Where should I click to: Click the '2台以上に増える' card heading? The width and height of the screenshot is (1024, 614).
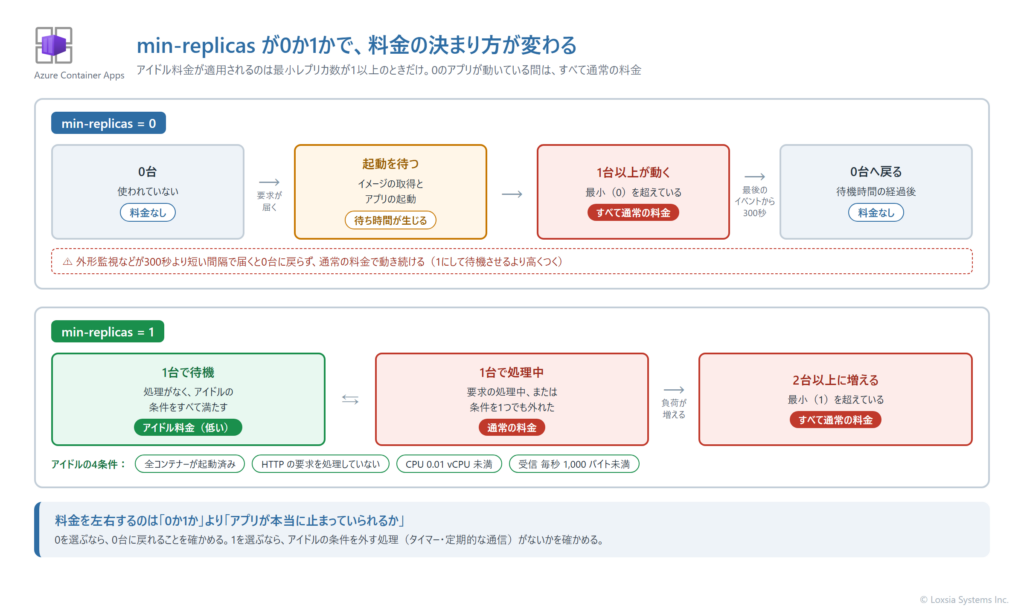pos(836,380)
